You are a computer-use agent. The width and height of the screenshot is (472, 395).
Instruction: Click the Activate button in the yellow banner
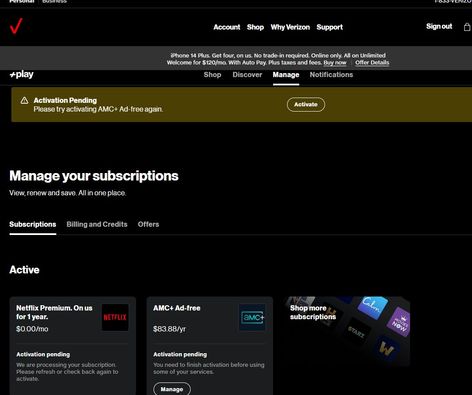(x=306, y=105)
